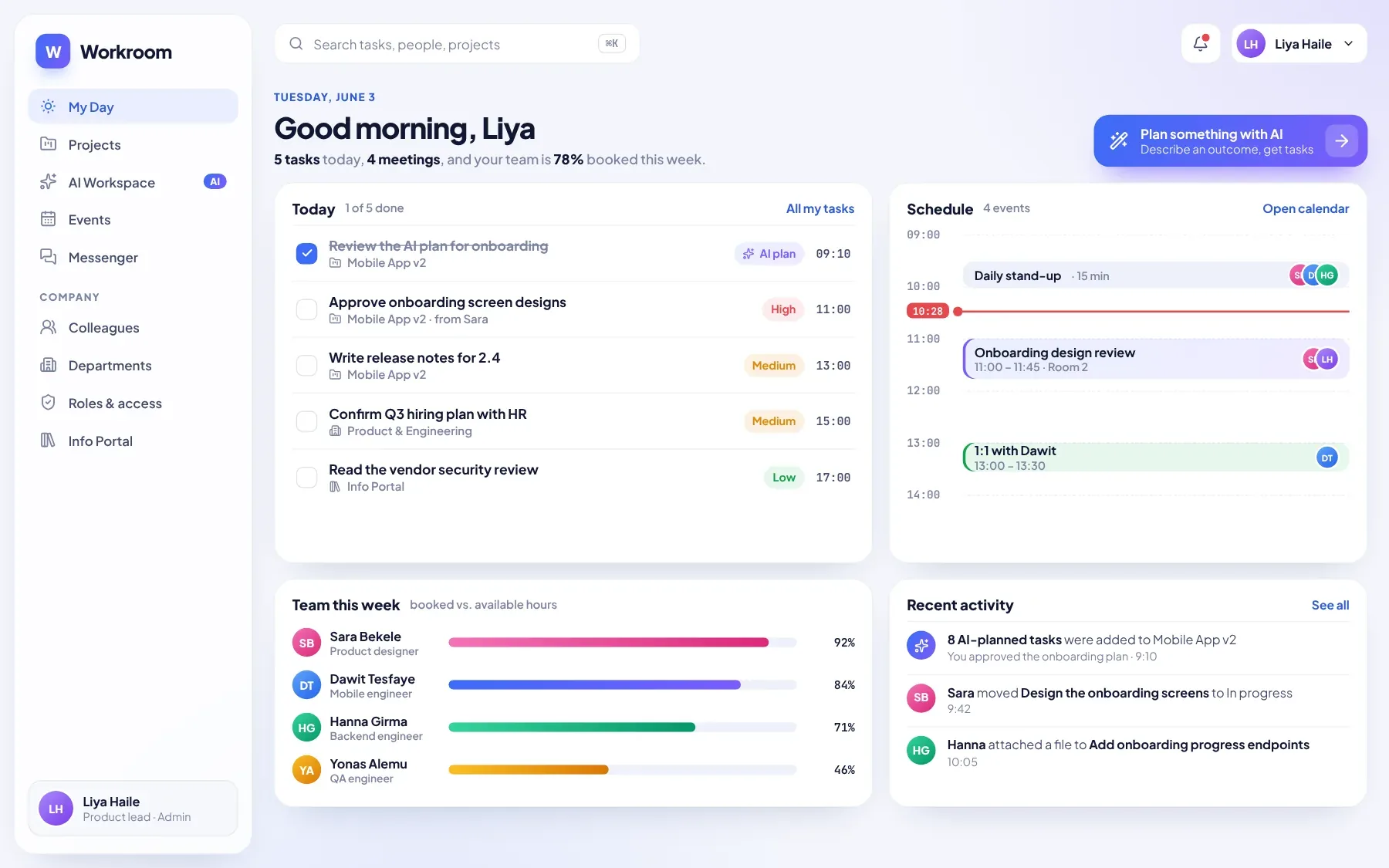
Task: Click the Workroom W logo icon
Action: tap(52, 52)
